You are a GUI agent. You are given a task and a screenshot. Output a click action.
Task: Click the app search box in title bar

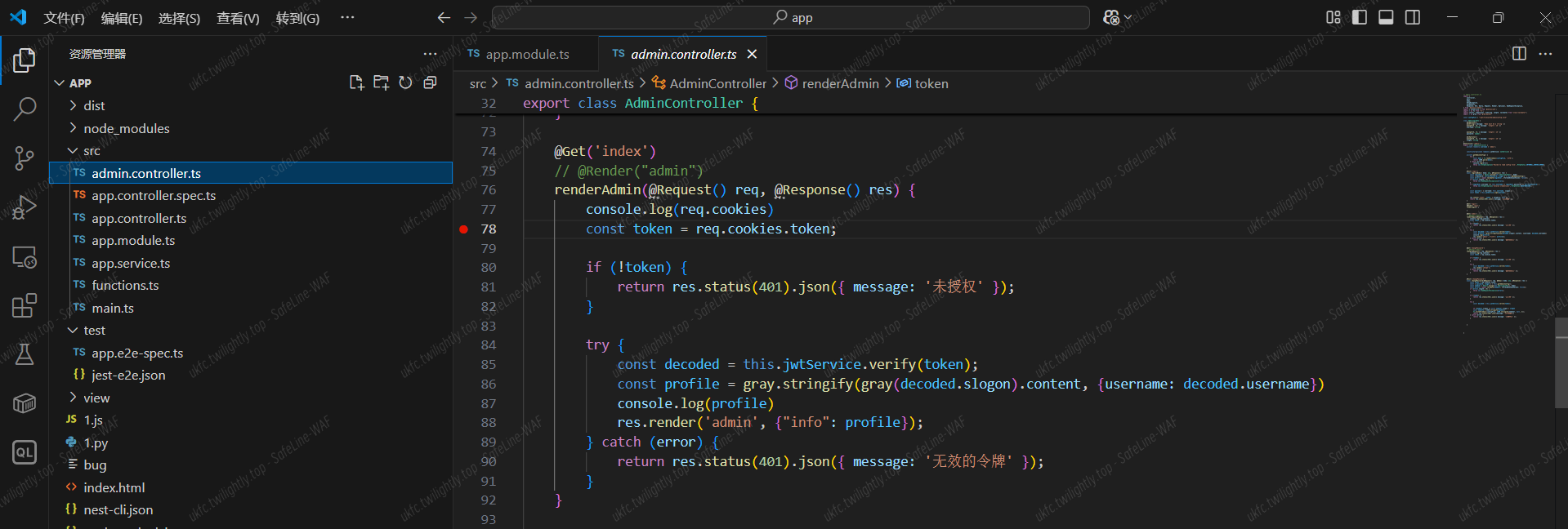coord(790,17)
